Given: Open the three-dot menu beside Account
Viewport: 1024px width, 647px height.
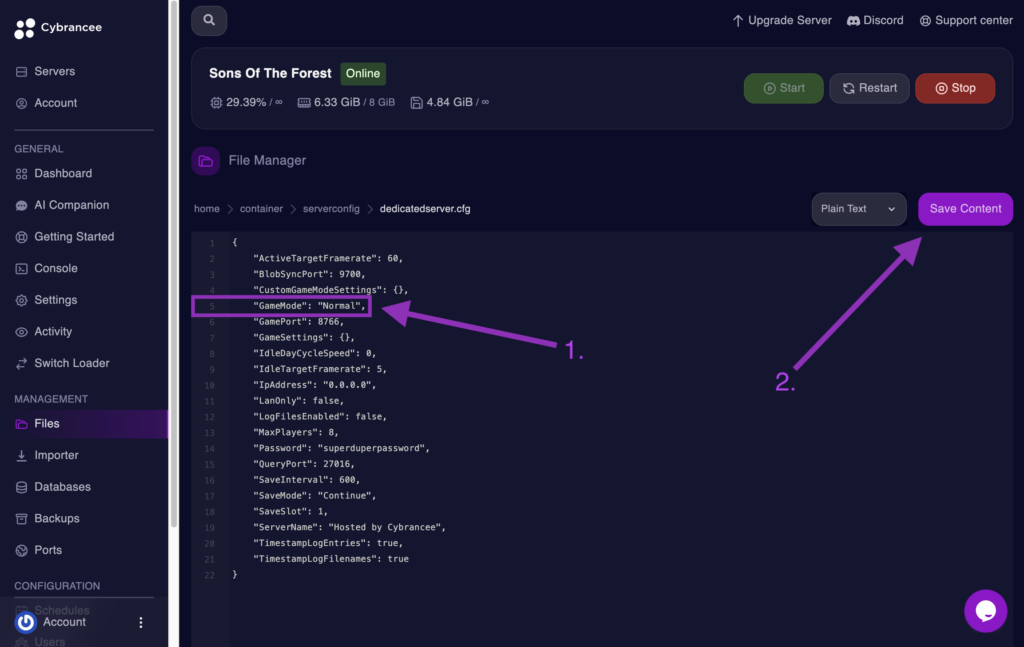Looking at the screenshot, I should 140,622.
